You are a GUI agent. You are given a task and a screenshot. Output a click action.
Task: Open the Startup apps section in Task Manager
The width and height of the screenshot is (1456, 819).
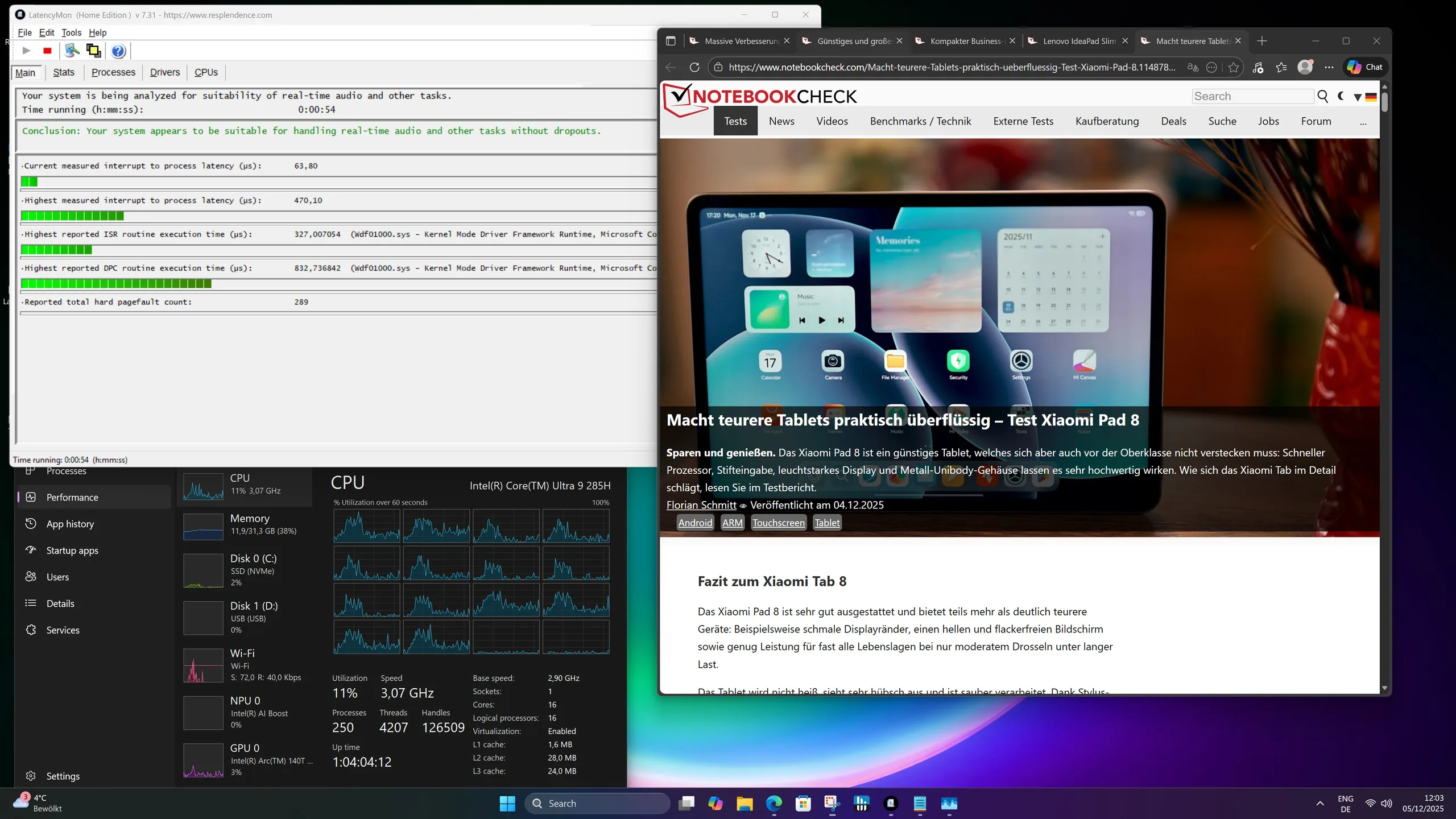coord(72,551)
